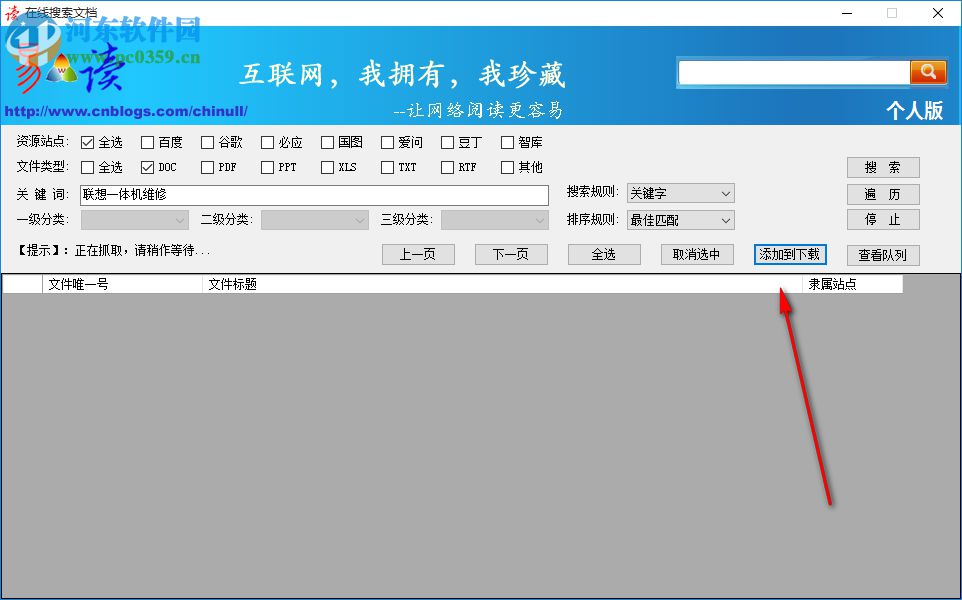The width and height of the screenshot is (962, 600).
Task: Disable the 全选 checkbox for resource sites
Action: (x=85, y=142)
